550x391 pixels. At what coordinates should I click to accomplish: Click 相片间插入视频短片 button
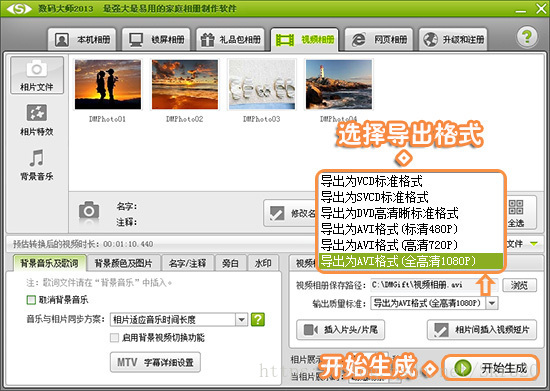pyautogui.click(x=482, y=330)
